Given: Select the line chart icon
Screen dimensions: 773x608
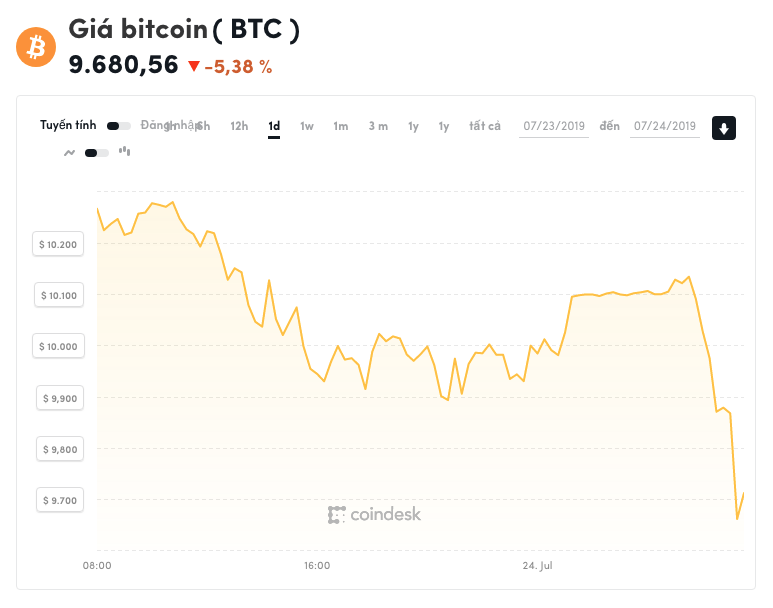Looking at the screenshot, I should [69, 153].
